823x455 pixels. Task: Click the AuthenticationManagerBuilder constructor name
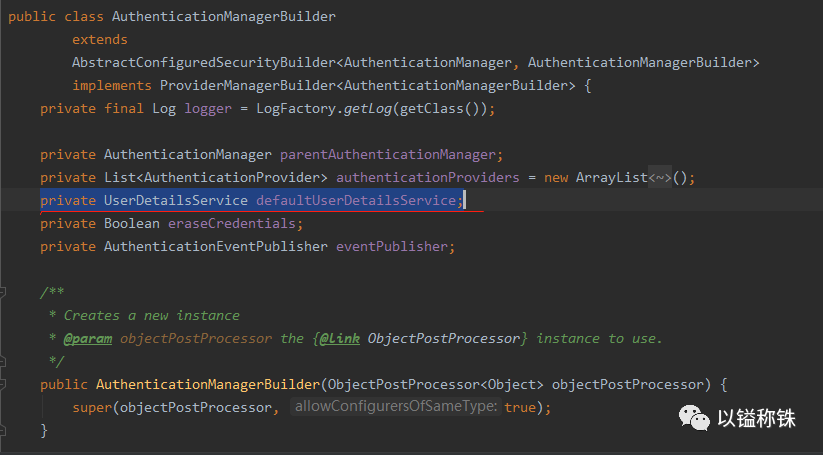(208, 385)
